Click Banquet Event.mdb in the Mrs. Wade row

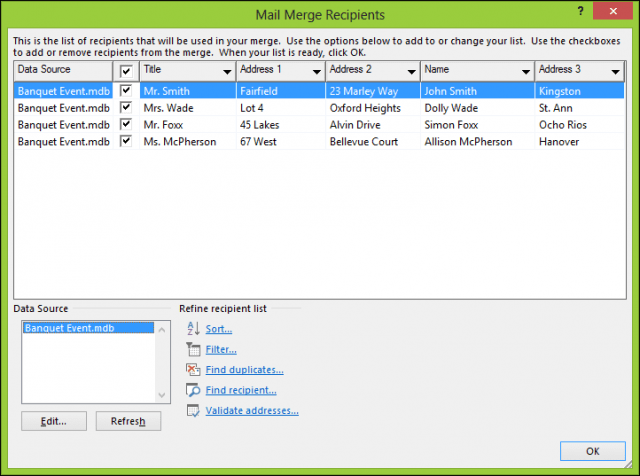point(63,108)
